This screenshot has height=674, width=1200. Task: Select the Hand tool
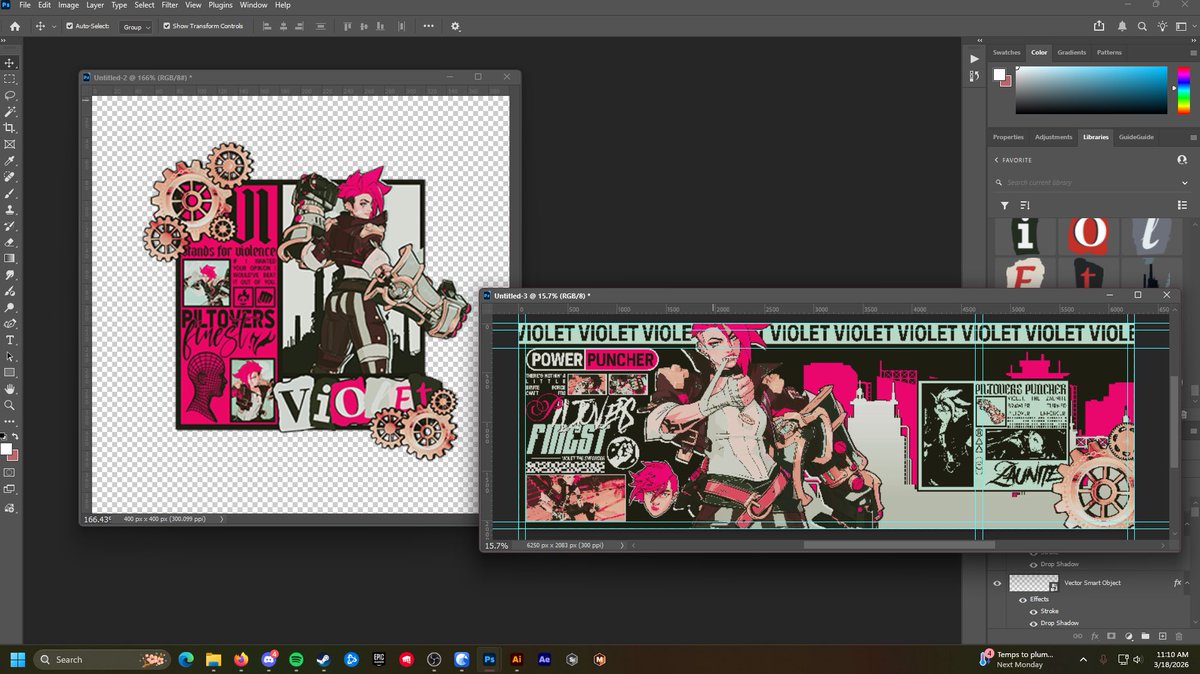10,389
